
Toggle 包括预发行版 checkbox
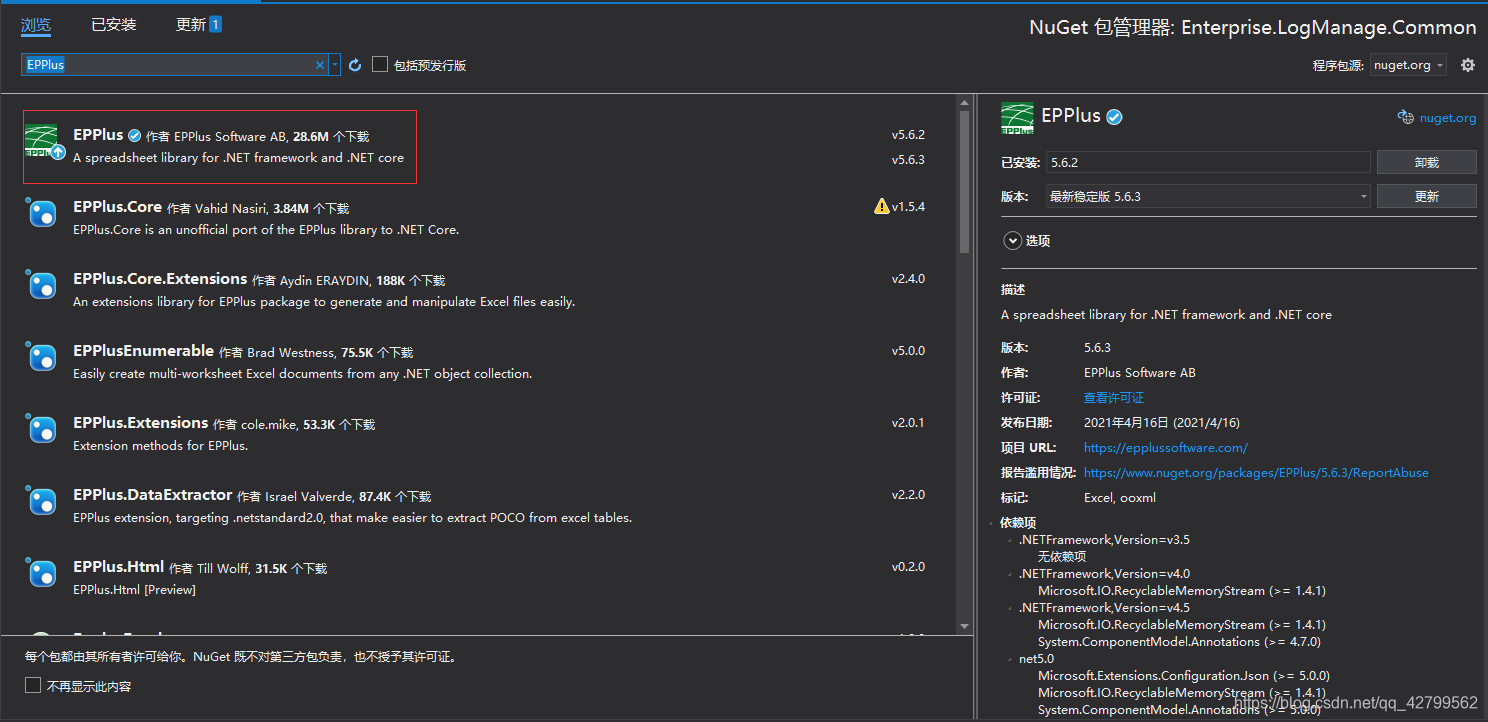coord(380,64)
